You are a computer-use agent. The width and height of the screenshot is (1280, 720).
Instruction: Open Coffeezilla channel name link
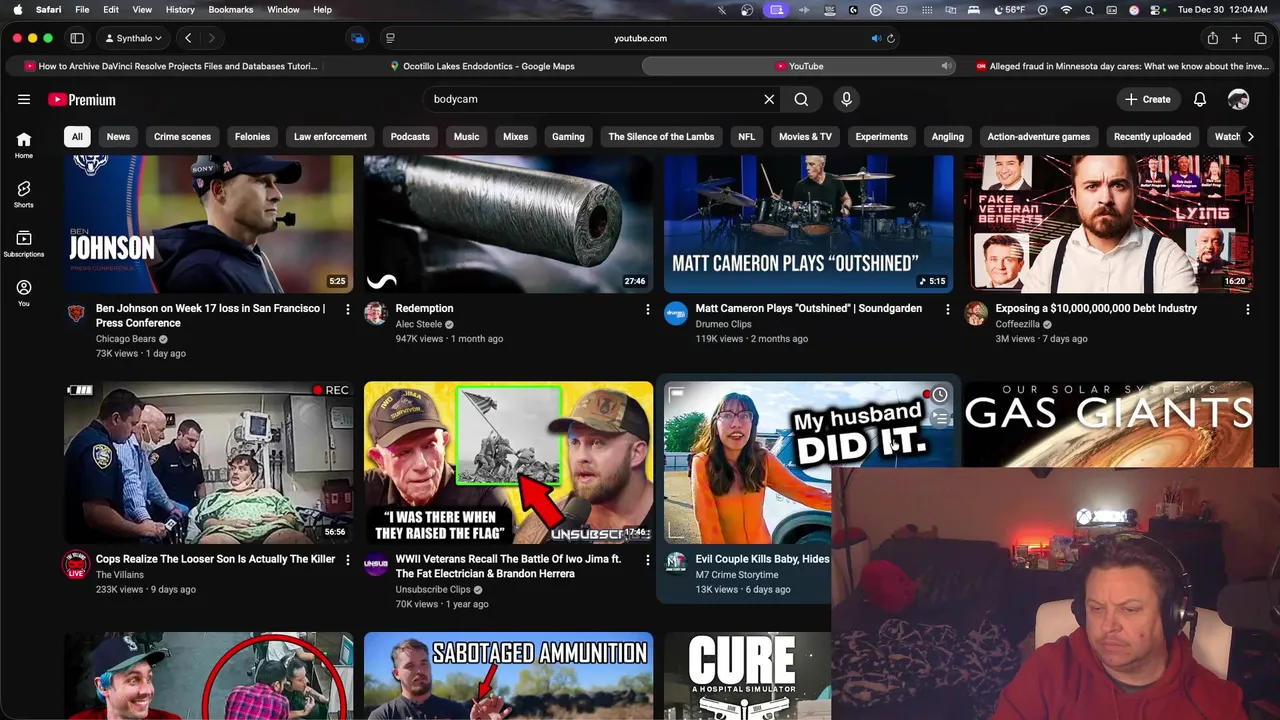tap(1018, 324)
